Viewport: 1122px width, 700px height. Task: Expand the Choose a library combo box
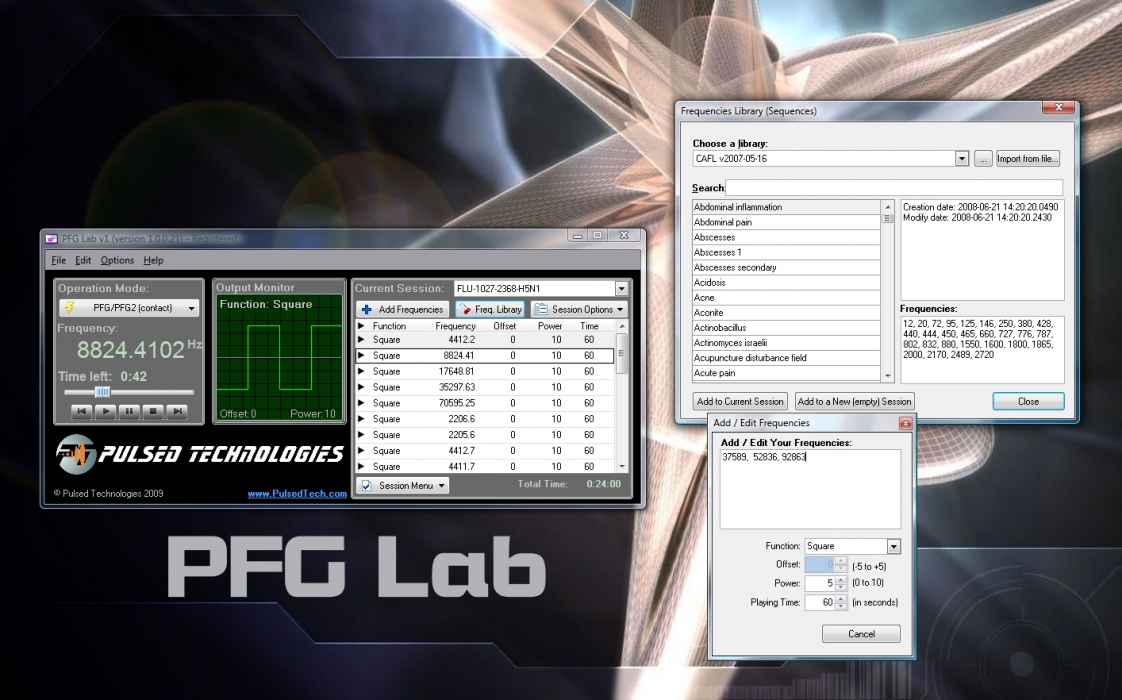click(x=962, y=158)
